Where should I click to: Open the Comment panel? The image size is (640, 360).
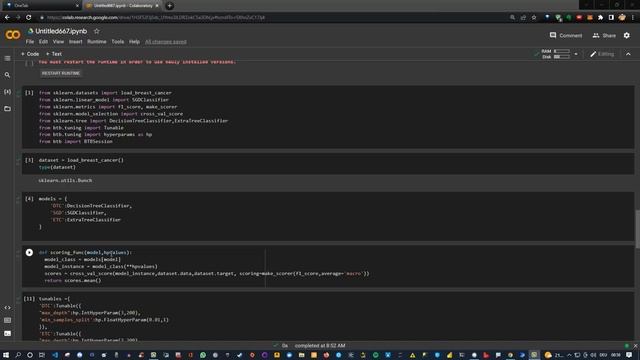pyautogui.click(x=566, y=36)
